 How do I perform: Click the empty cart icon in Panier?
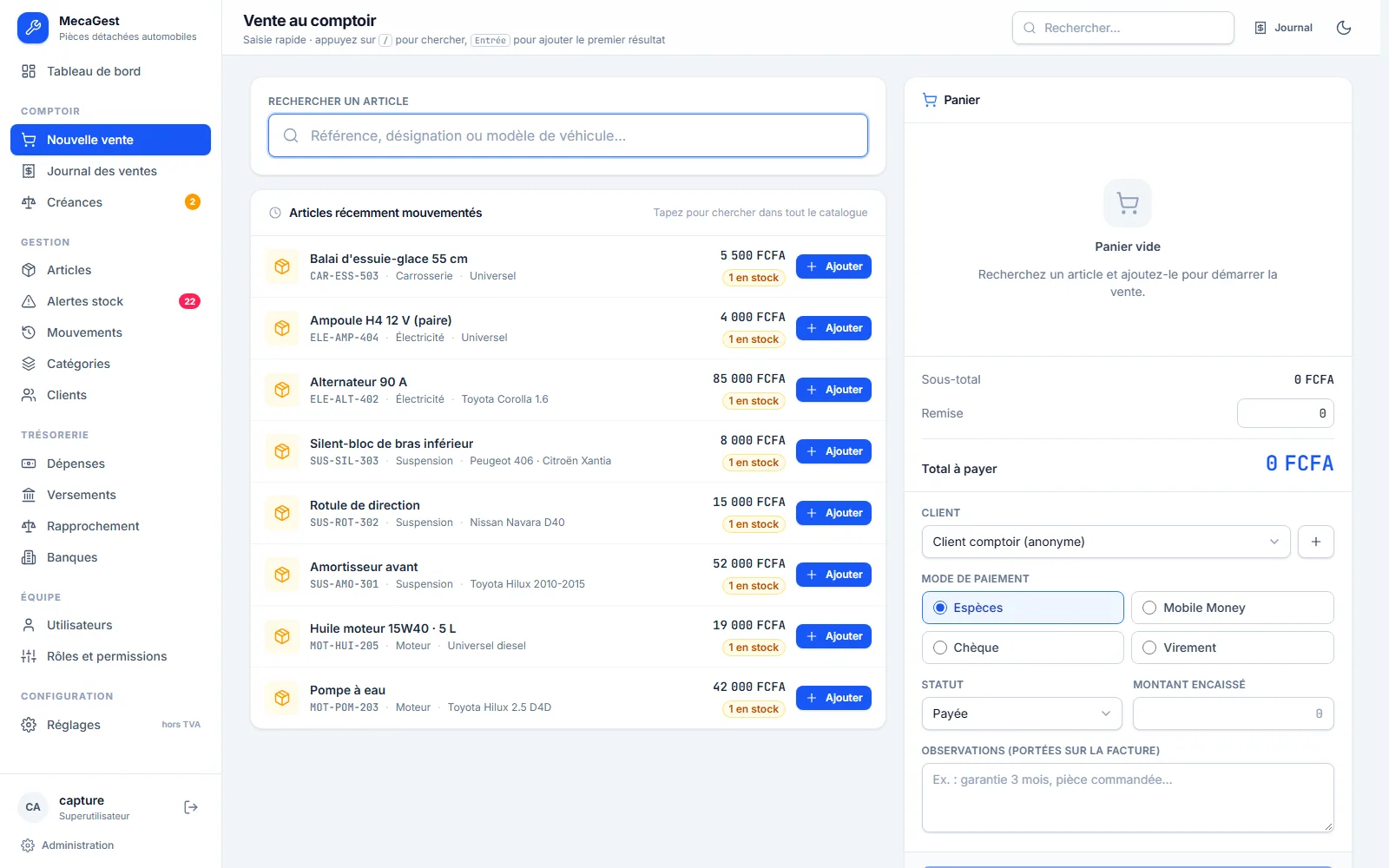point(1128,203)
